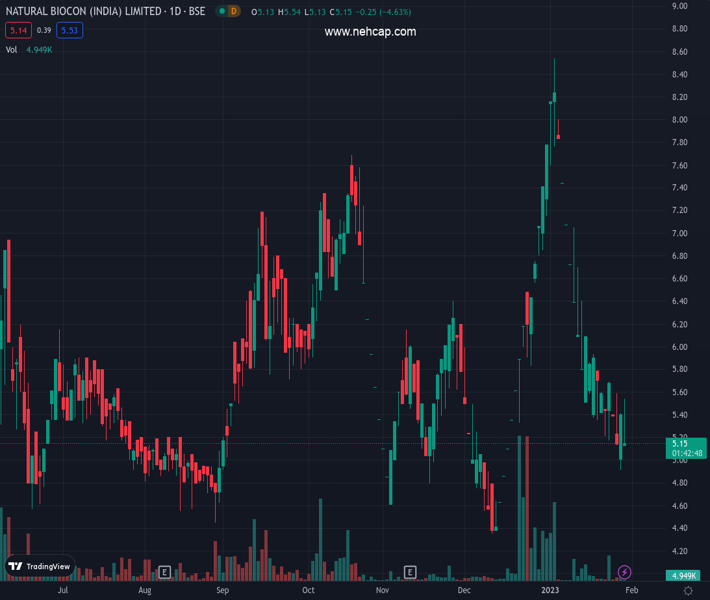Click the earnings 'E' marker near November
This screenshot has height=600, width=710.
[x=410, y=572]
